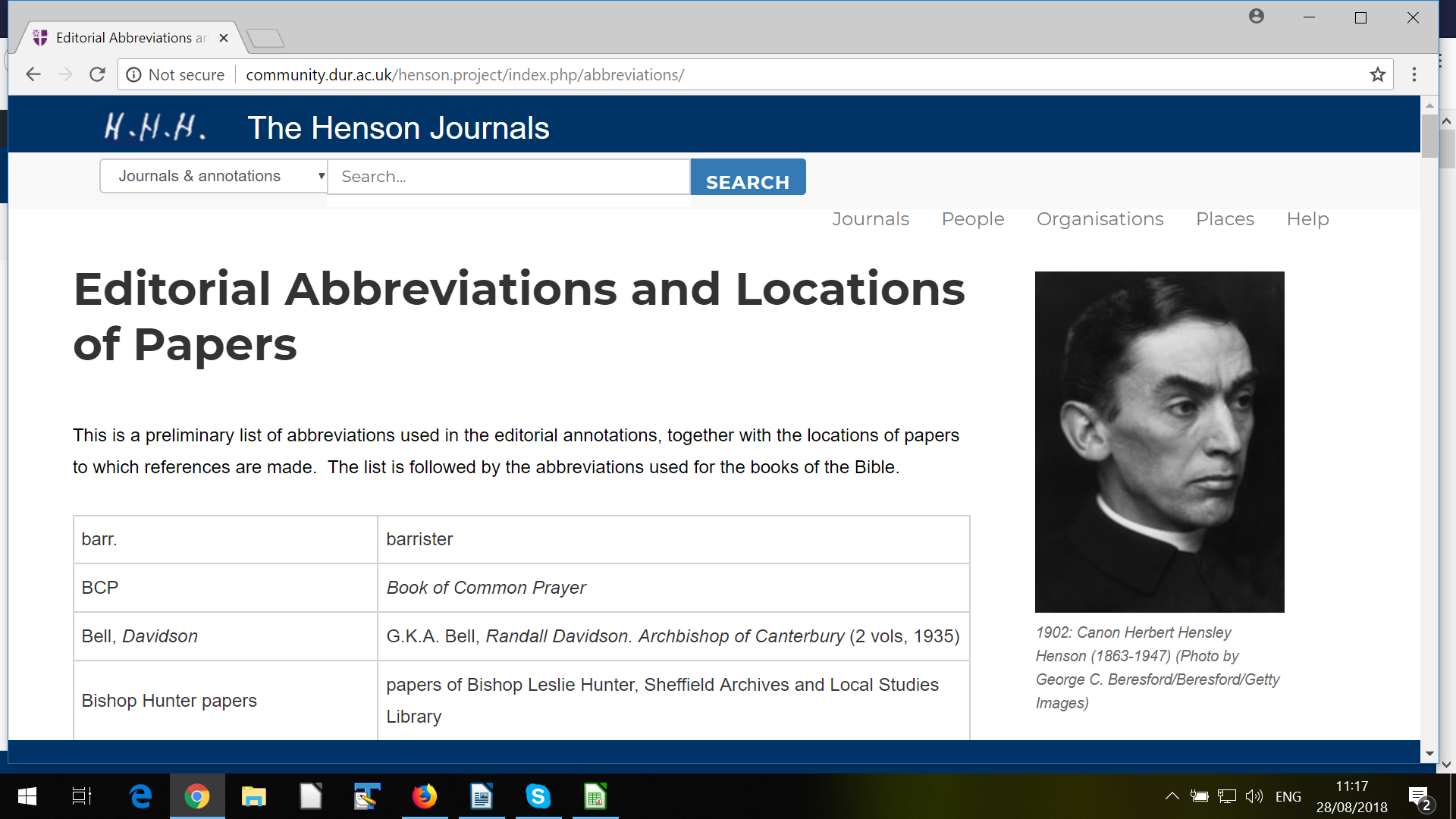
Task: Close the Editorial Abbreviations tab
Action: click(x=224, y=38)
